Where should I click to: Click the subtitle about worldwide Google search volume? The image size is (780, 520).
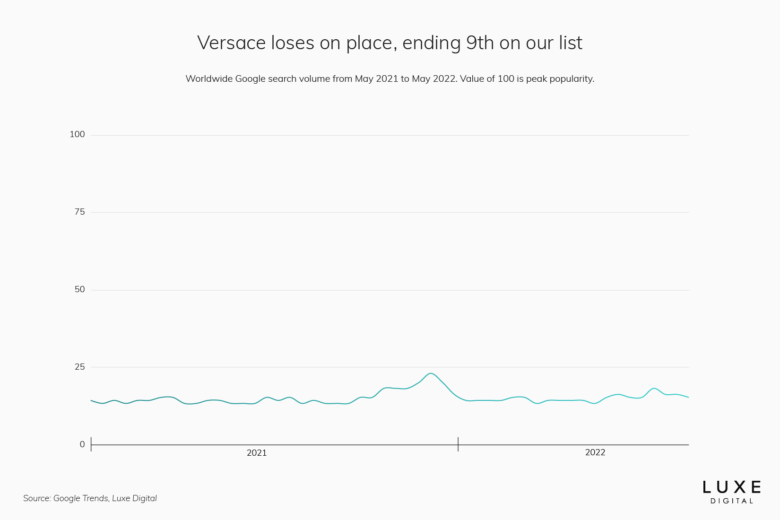pyautogui.click(x=390, y=78)
